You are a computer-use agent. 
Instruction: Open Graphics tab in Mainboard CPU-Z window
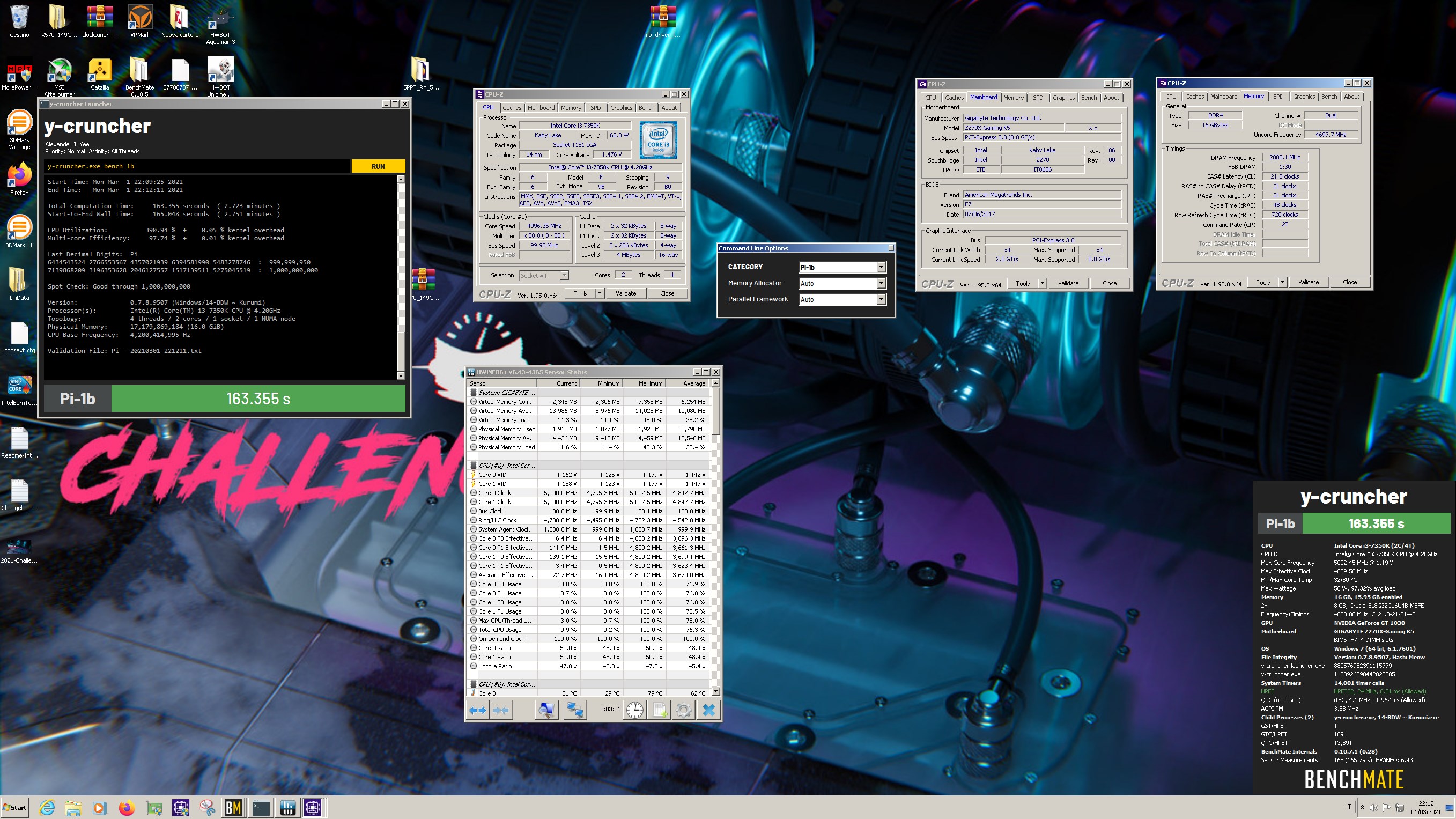coord(1063,98)
